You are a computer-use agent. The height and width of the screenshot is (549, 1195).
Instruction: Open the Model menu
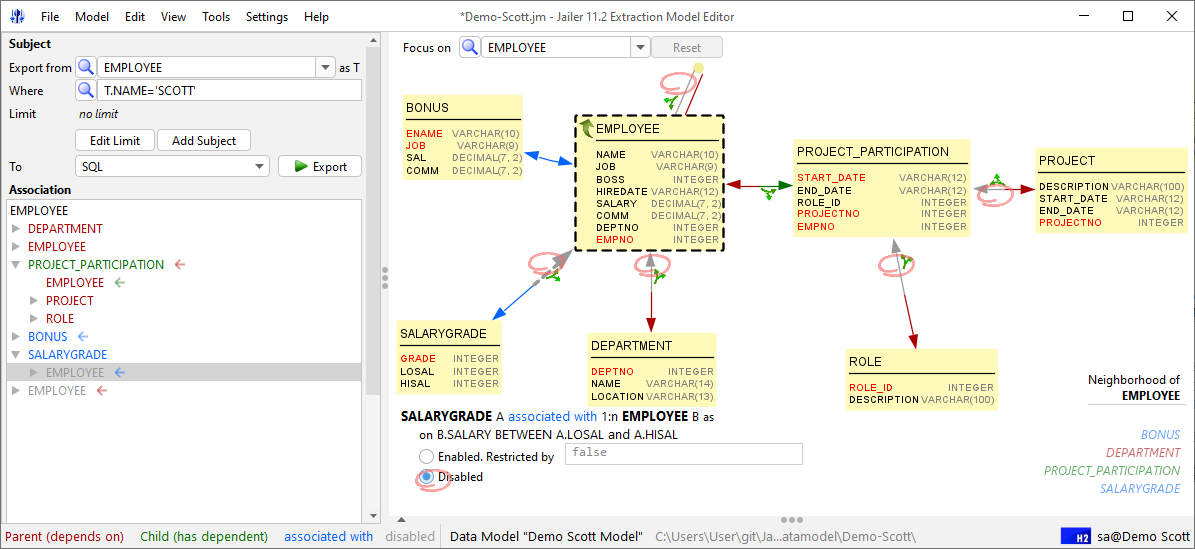[92, 16]
